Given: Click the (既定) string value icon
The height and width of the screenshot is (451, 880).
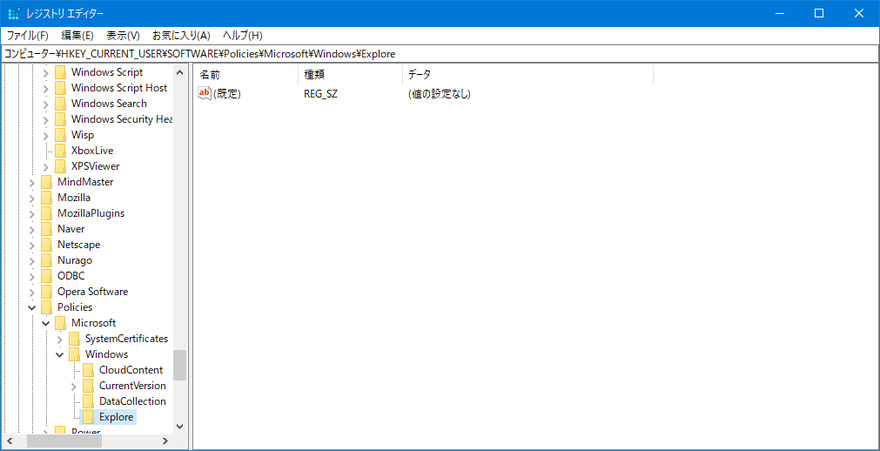Looking at the screenshot, I should [205, 94].
